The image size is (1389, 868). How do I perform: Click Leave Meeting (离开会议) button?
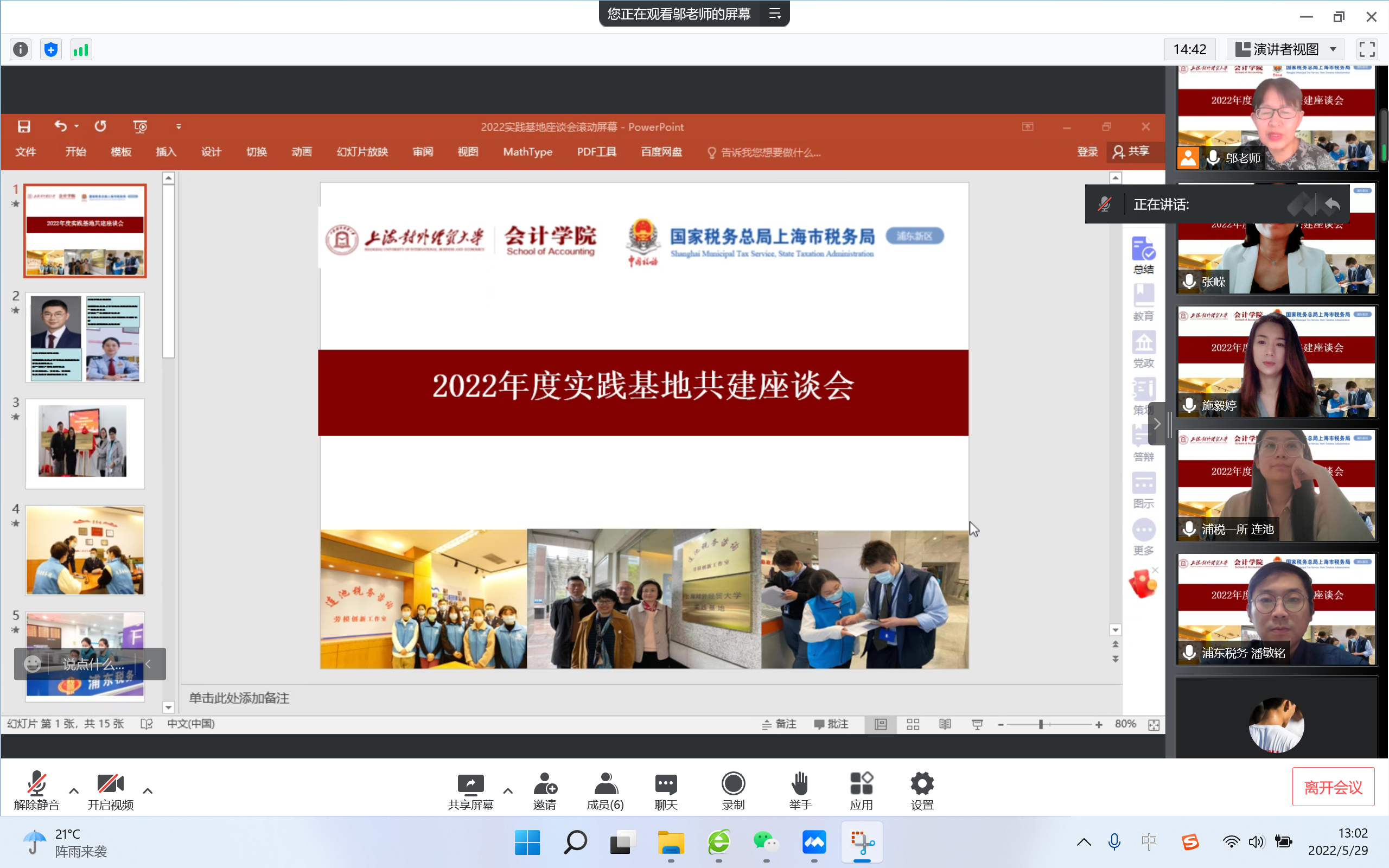tap(1333, 787)
